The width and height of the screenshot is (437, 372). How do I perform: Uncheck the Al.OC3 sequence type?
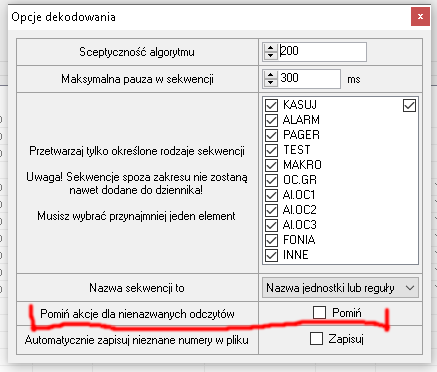pyautogui.click(x=271, y=225)
